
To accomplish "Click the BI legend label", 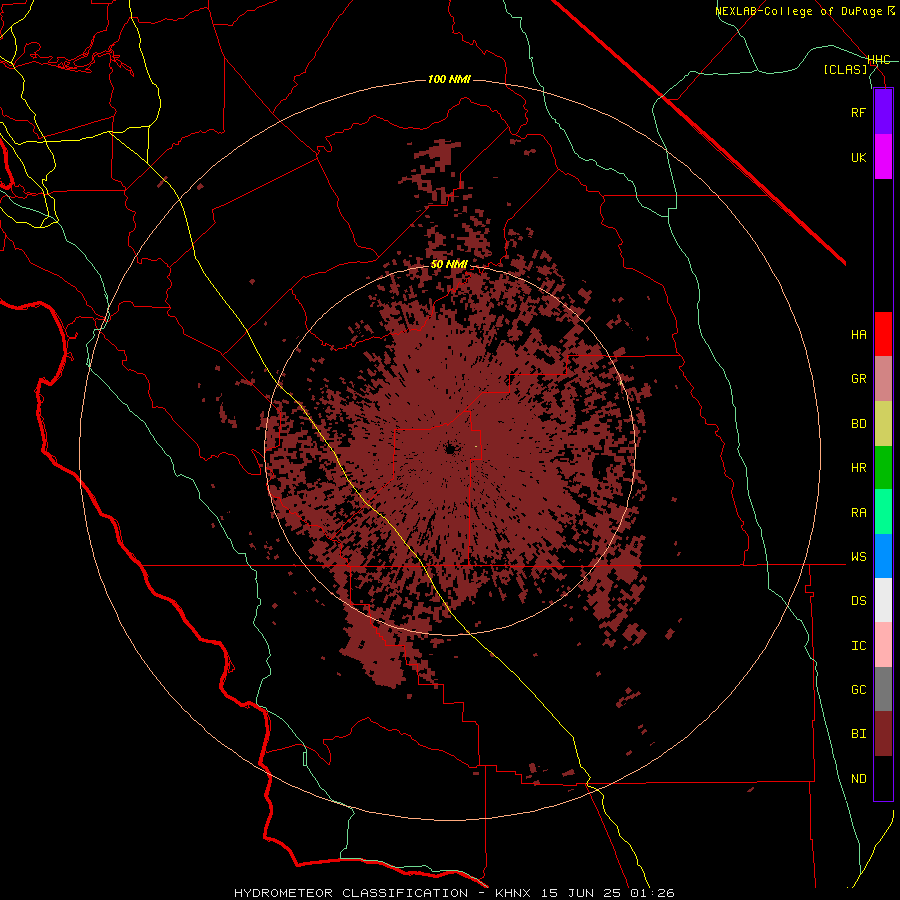I will [x=858, y=734].
